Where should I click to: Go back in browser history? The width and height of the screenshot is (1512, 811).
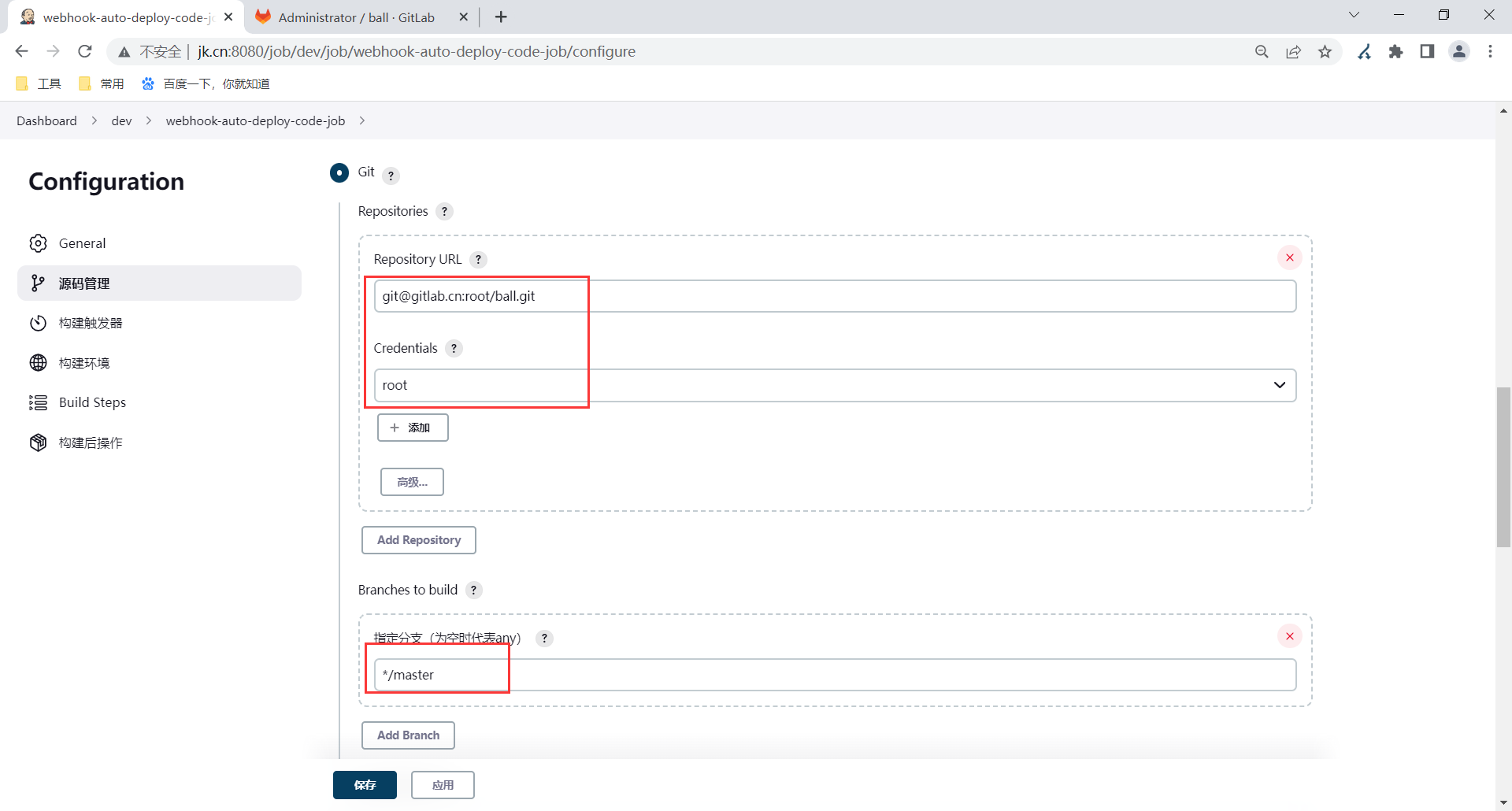pos(21,51)
